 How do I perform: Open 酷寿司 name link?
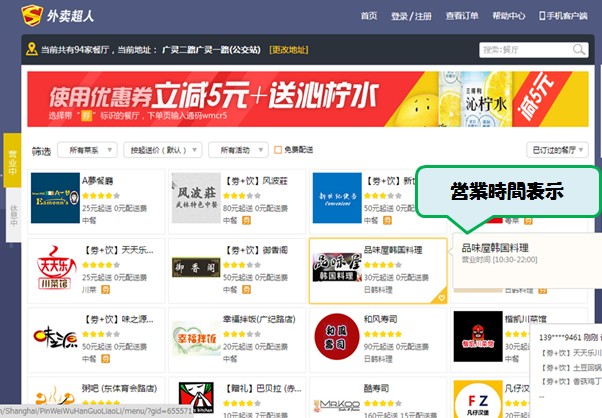click(x=376, y=388)
